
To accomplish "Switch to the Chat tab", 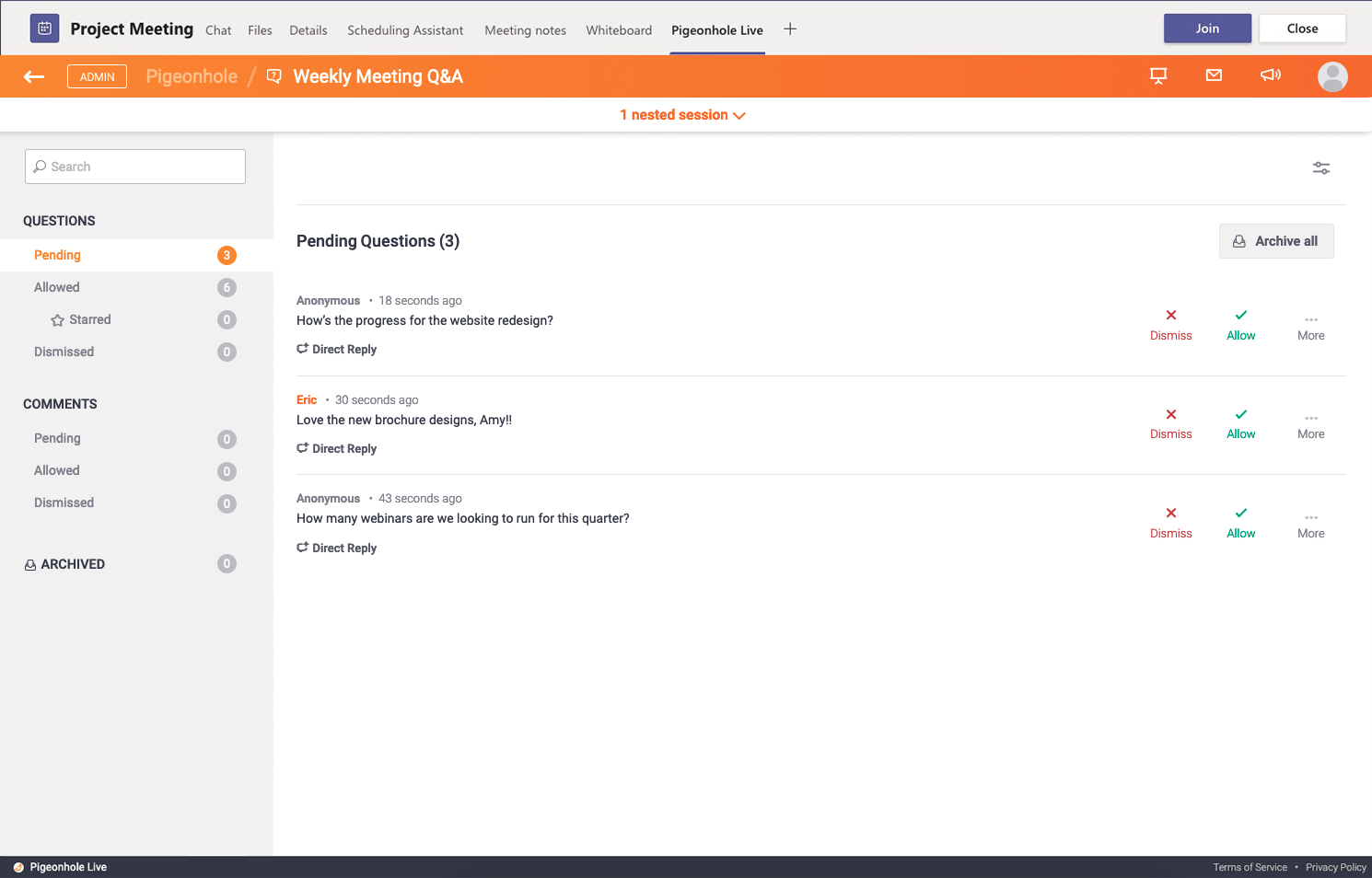I will pos(218,30).
